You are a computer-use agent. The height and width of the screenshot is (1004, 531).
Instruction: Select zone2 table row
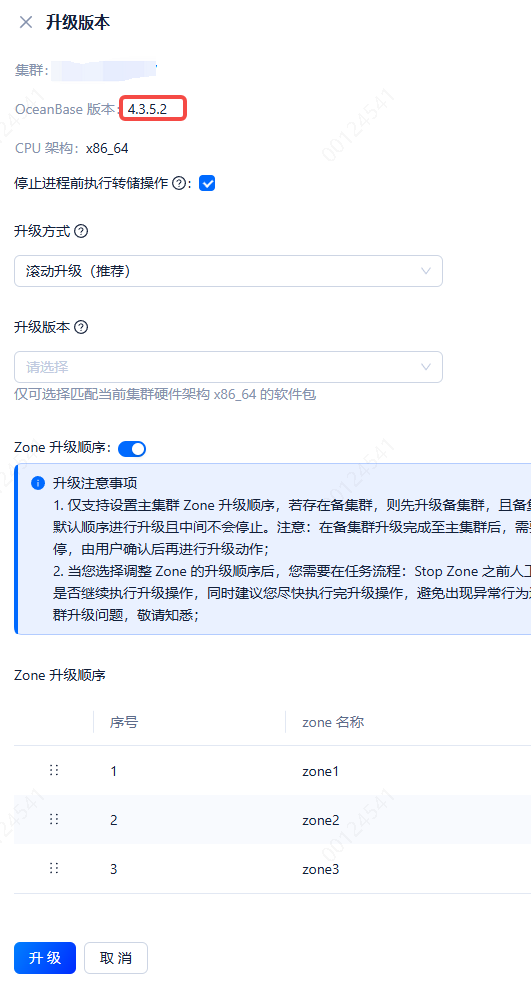tap(272, 820)
